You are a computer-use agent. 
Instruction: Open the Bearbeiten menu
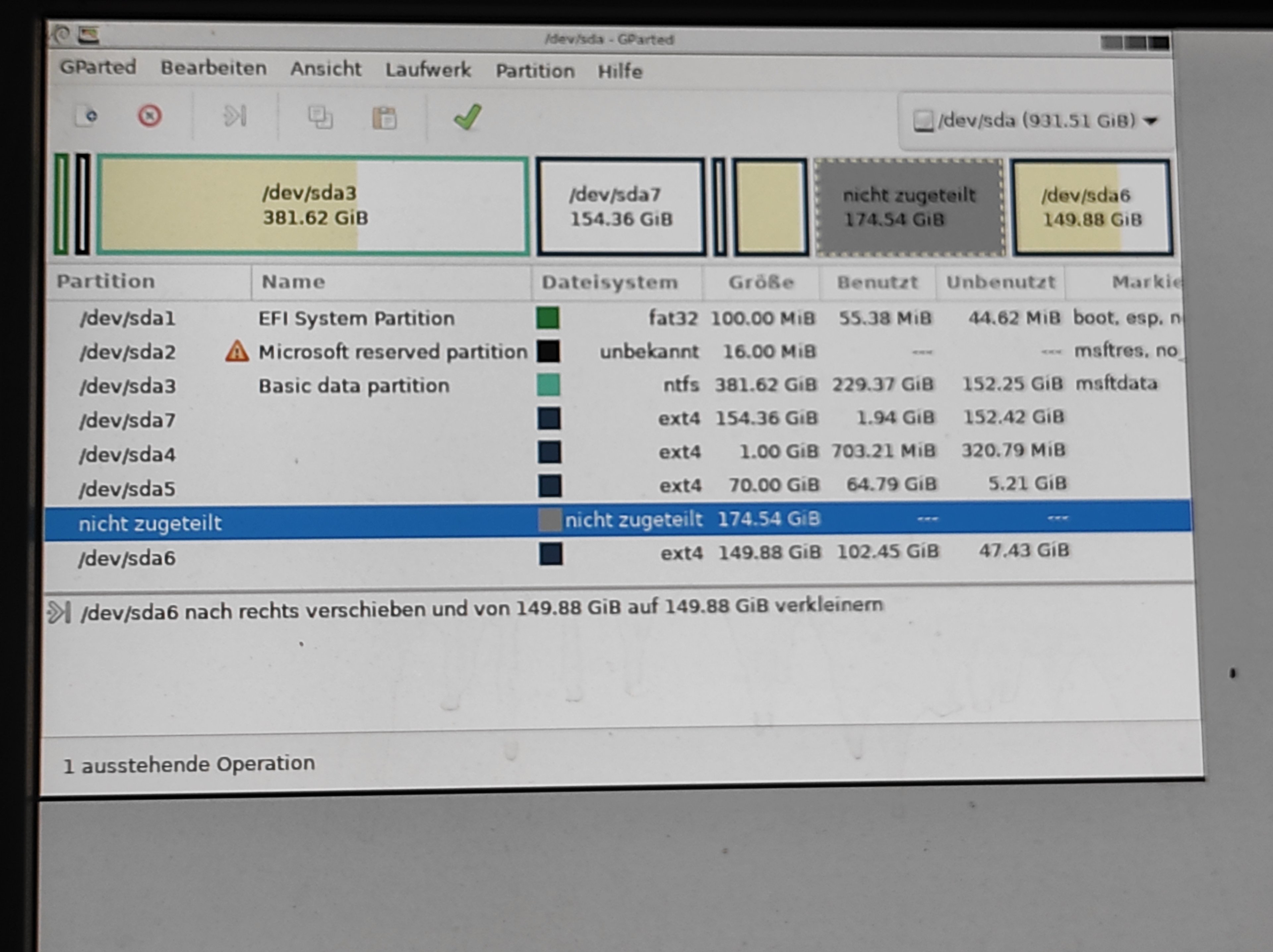[x=213, y=68]
